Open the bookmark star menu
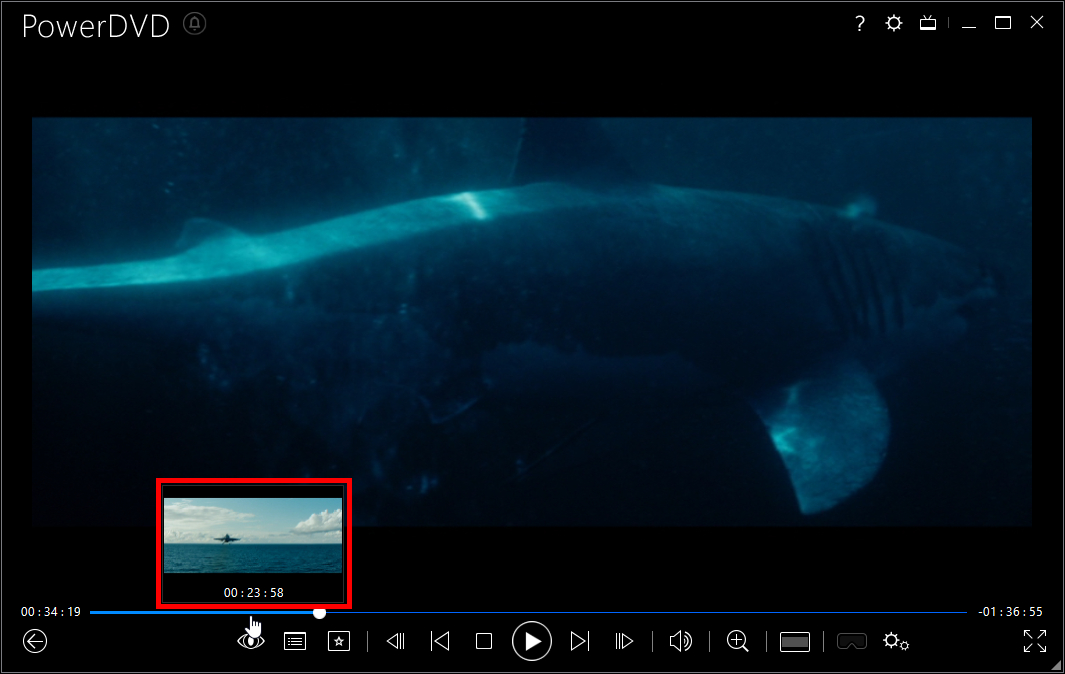 tap(339, 641)
